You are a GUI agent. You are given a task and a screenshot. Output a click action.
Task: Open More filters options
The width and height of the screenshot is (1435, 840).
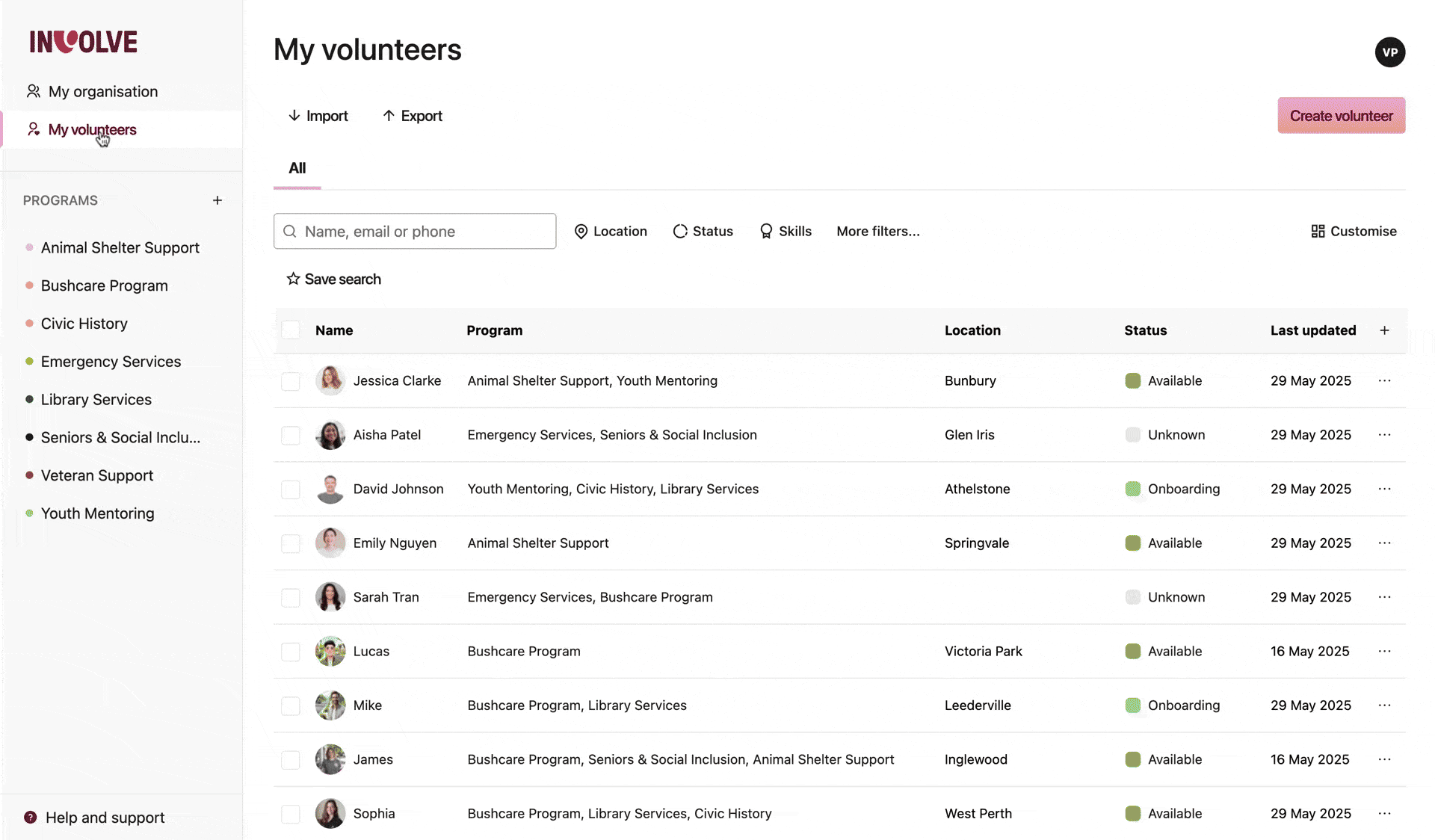(x=877, y=231)
